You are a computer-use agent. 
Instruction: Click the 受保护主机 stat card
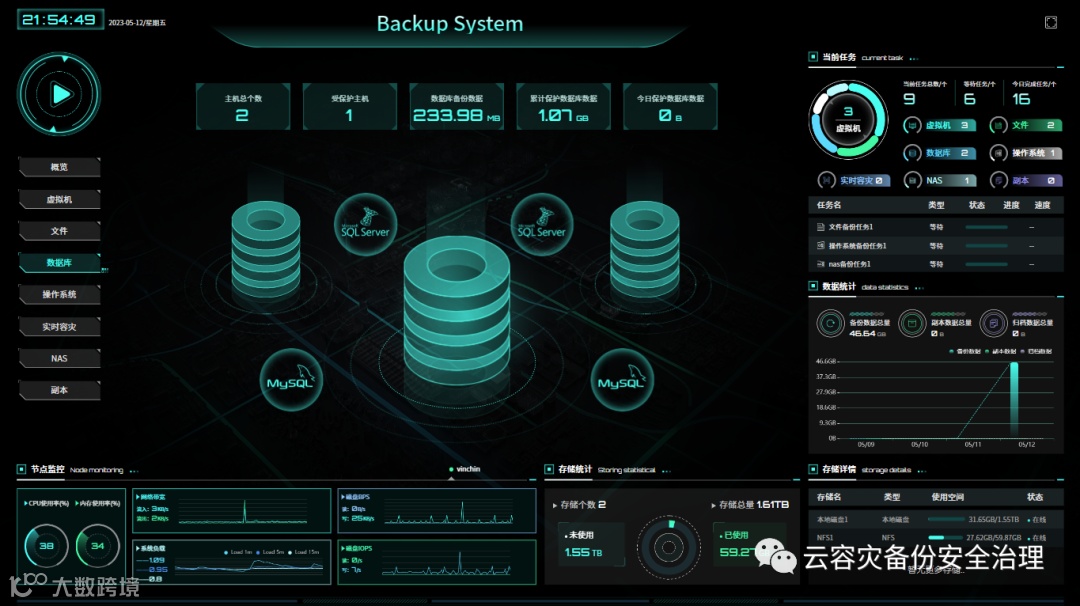click(x=350, y=107)
